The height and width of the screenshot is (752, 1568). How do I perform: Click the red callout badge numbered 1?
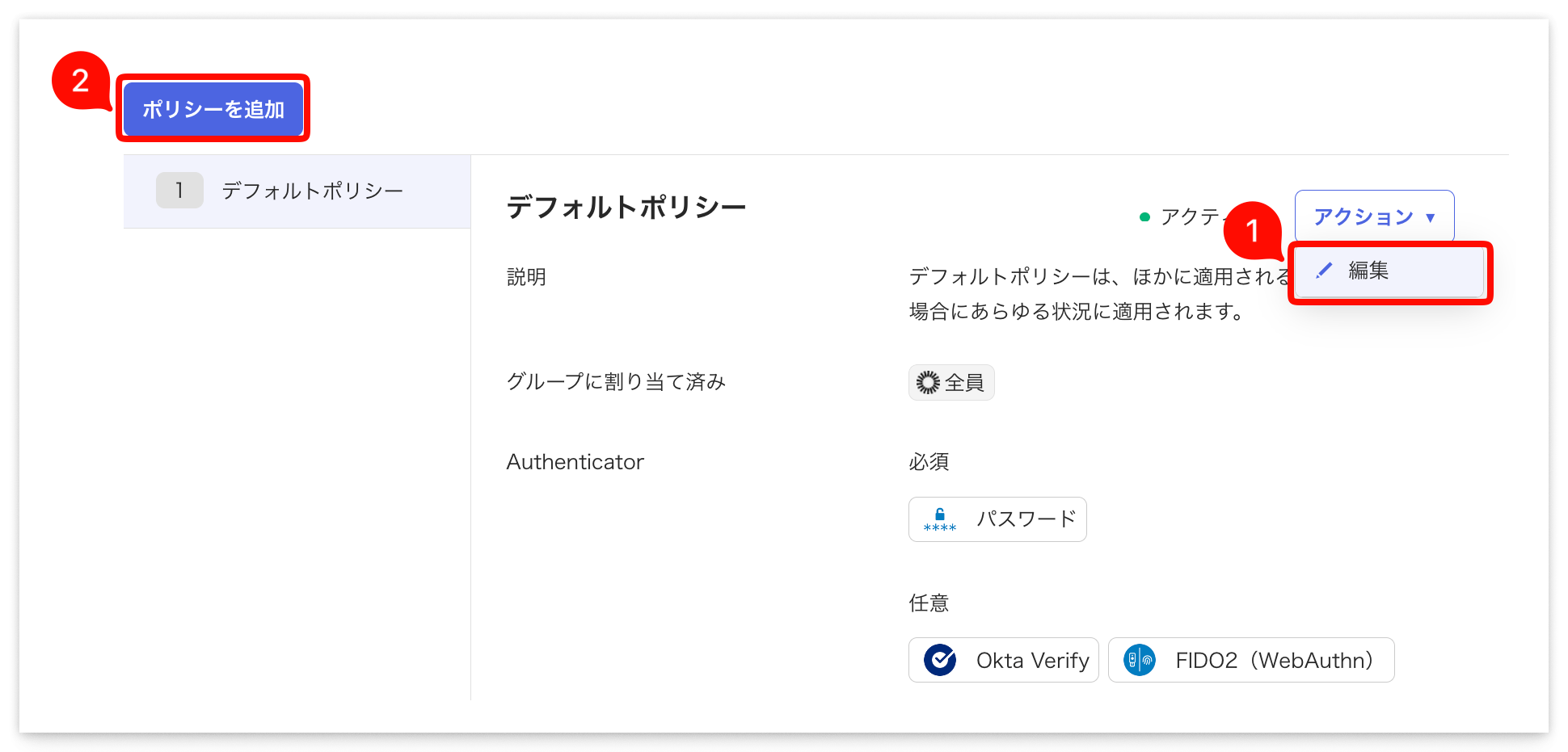coord(1254,232)
